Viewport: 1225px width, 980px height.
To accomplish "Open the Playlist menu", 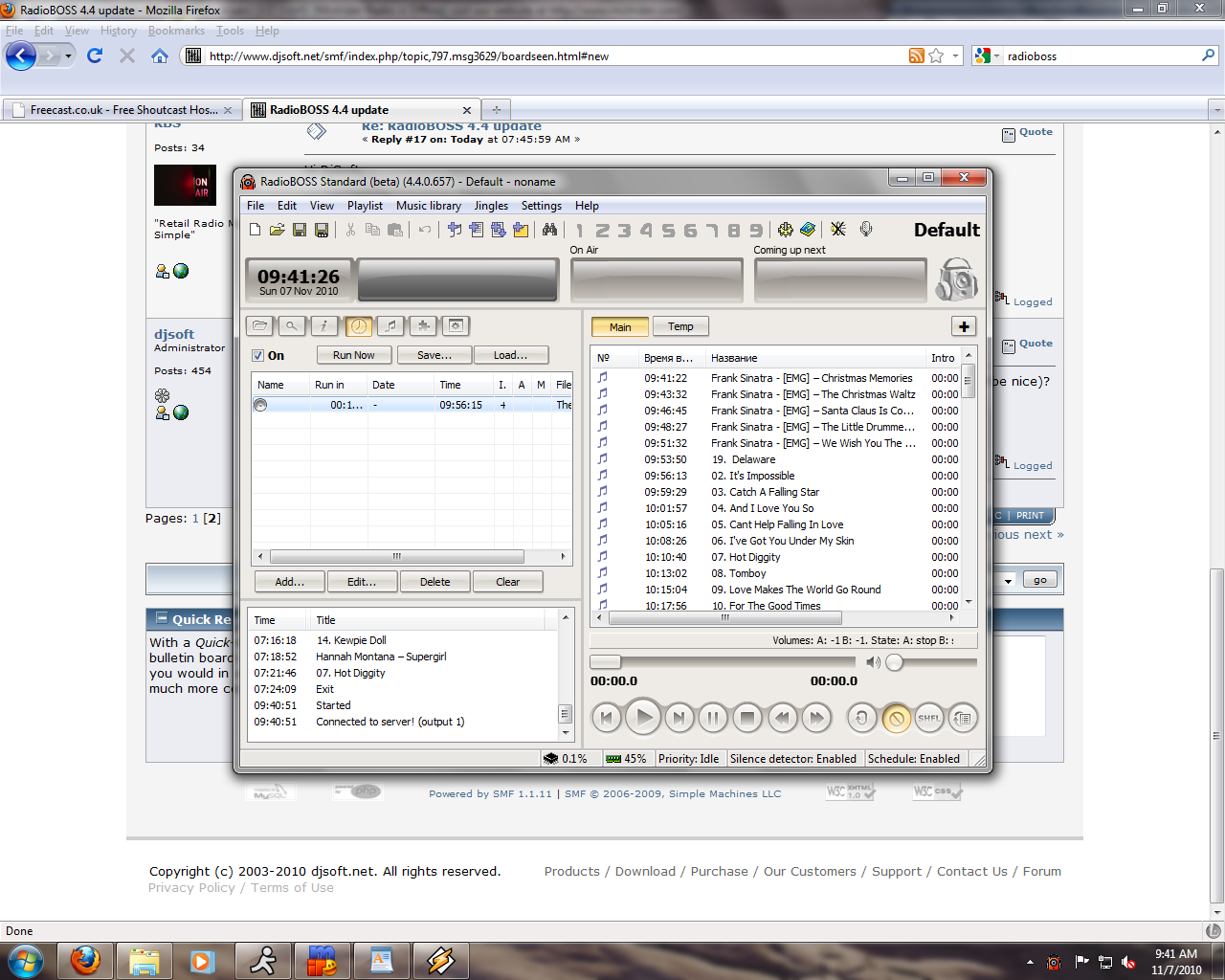I will tap(365, 206).
